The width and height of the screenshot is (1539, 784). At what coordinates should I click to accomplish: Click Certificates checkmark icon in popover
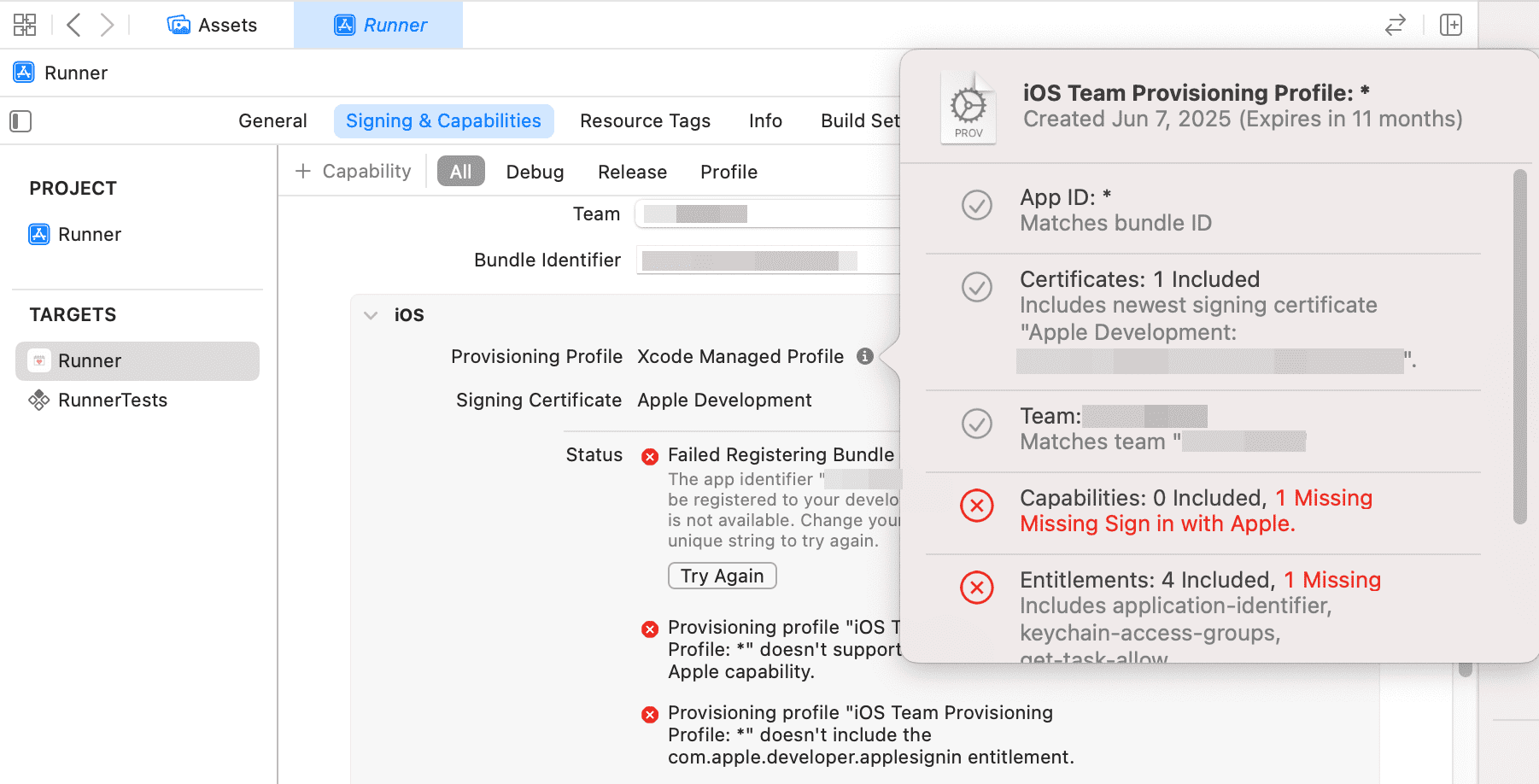pos(977,287)
